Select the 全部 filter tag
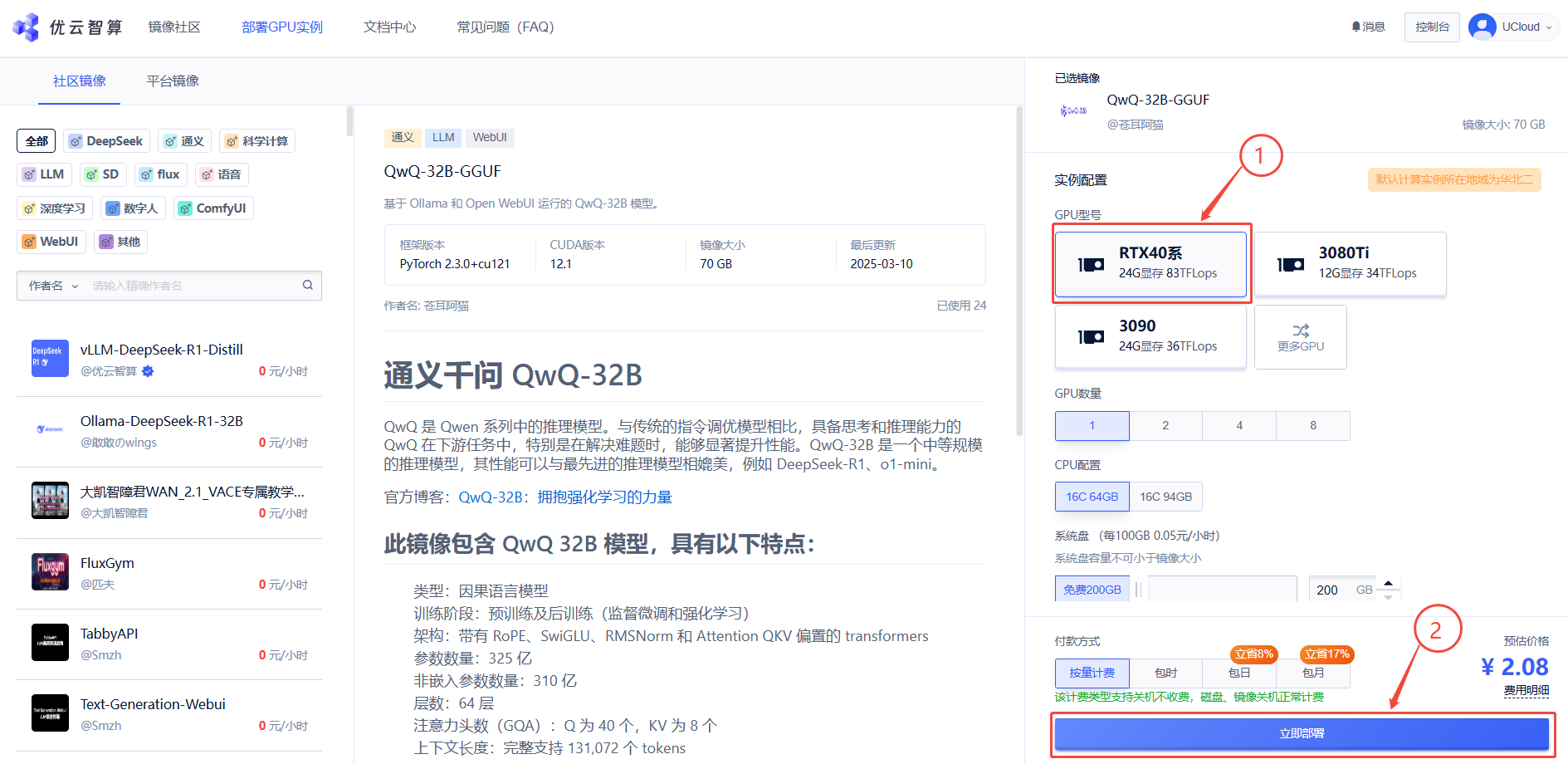The height and width of the screenshot is (764, 1568). [x=37, y=141]
